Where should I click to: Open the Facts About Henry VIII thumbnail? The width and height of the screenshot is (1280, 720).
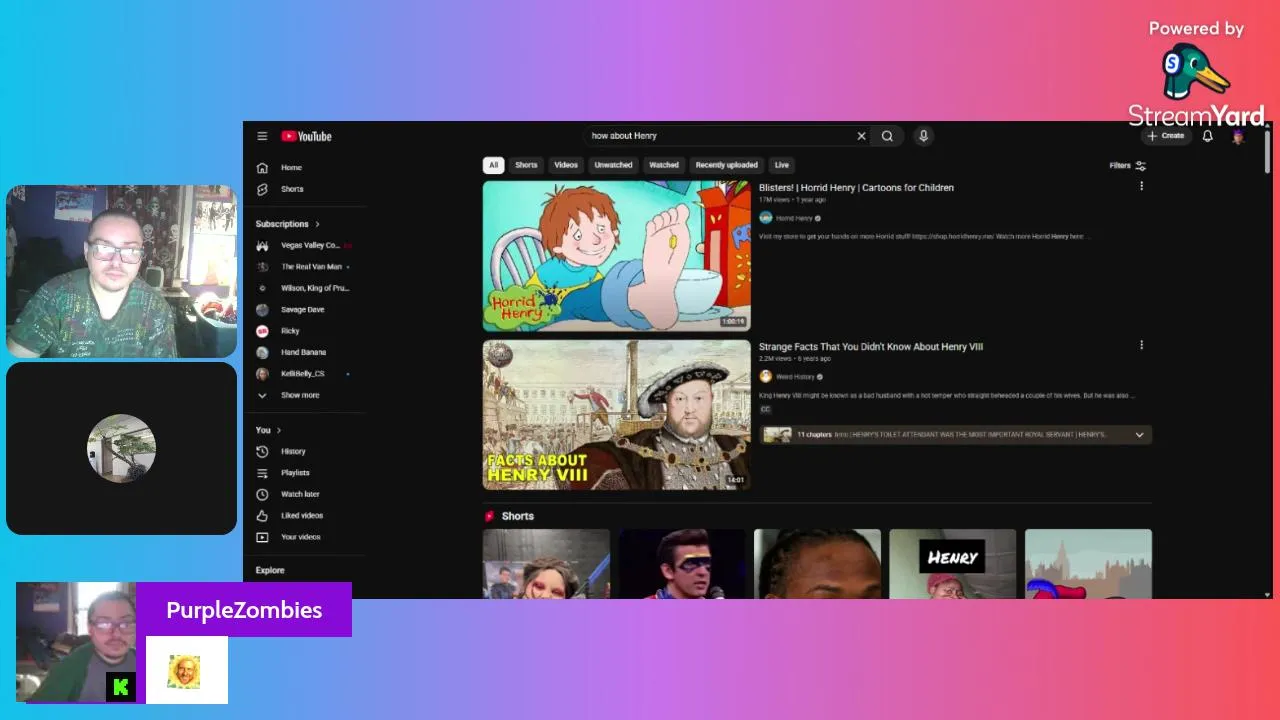[x=616, y=415]
